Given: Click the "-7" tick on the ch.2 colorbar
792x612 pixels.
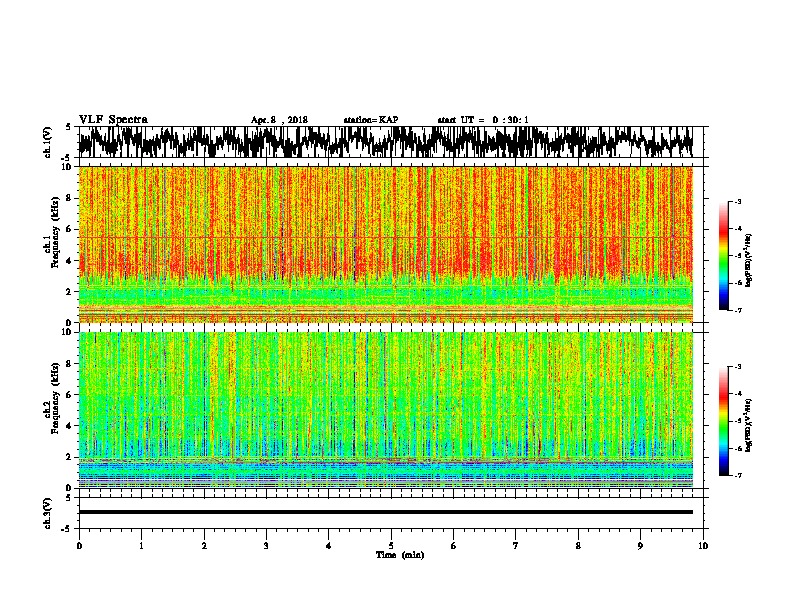Looking at the screenshot, I should coord(738,476).
